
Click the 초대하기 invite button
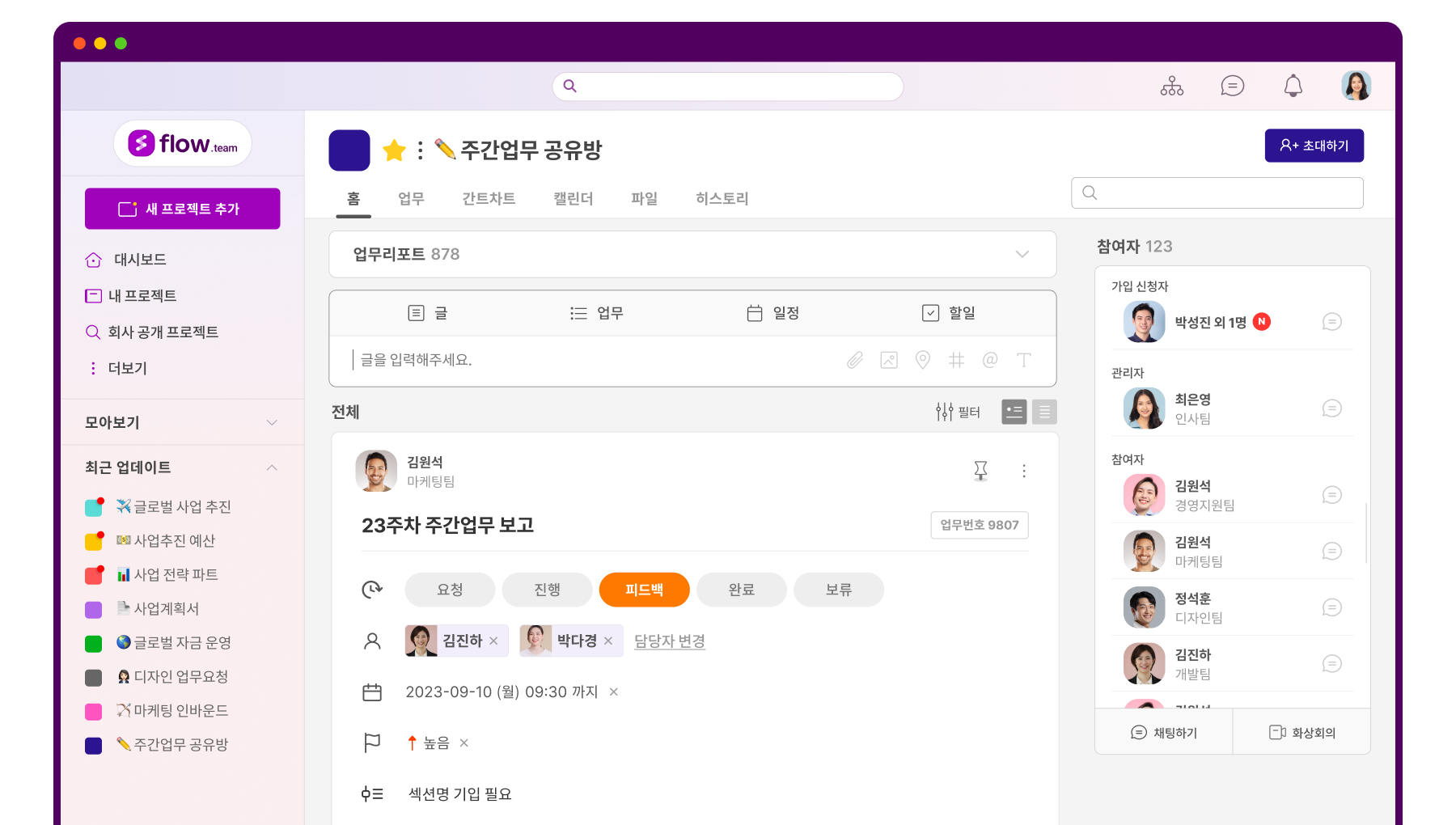[x=1314, y=146]
